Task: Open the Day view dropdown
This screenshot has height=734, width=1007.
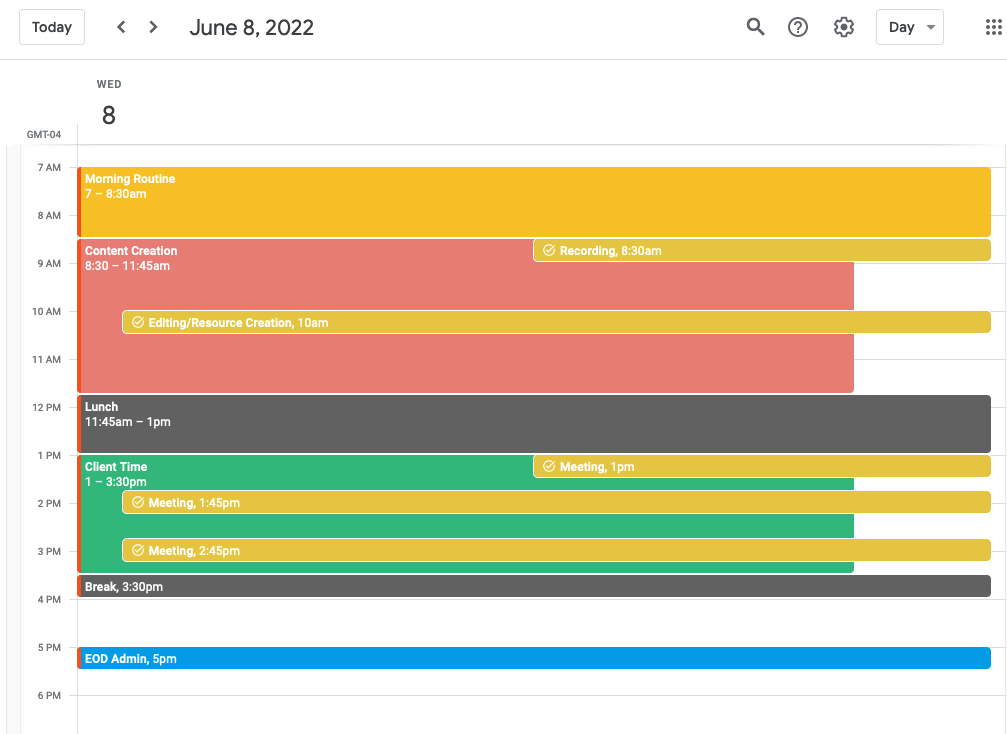Action: click(909, 27)
